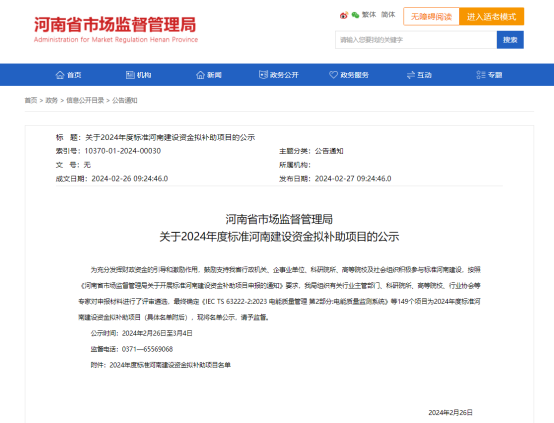Click the blue 搜索 search button
The width and height of the screenshot is (554, 423).
coord(510,40)
